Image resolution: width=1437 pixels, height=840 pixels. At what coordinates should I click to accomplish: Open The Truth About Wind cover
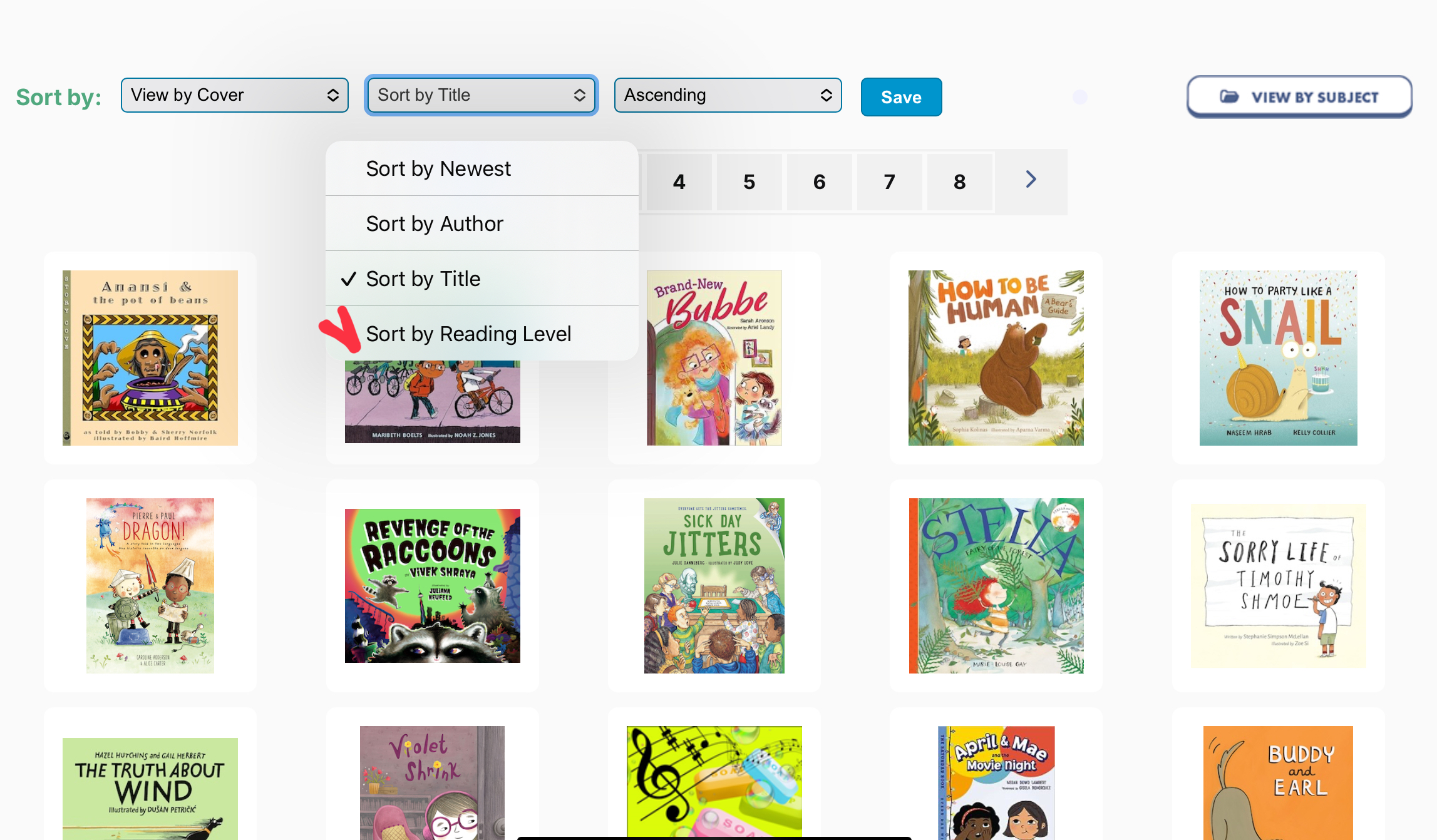(150, 789)
